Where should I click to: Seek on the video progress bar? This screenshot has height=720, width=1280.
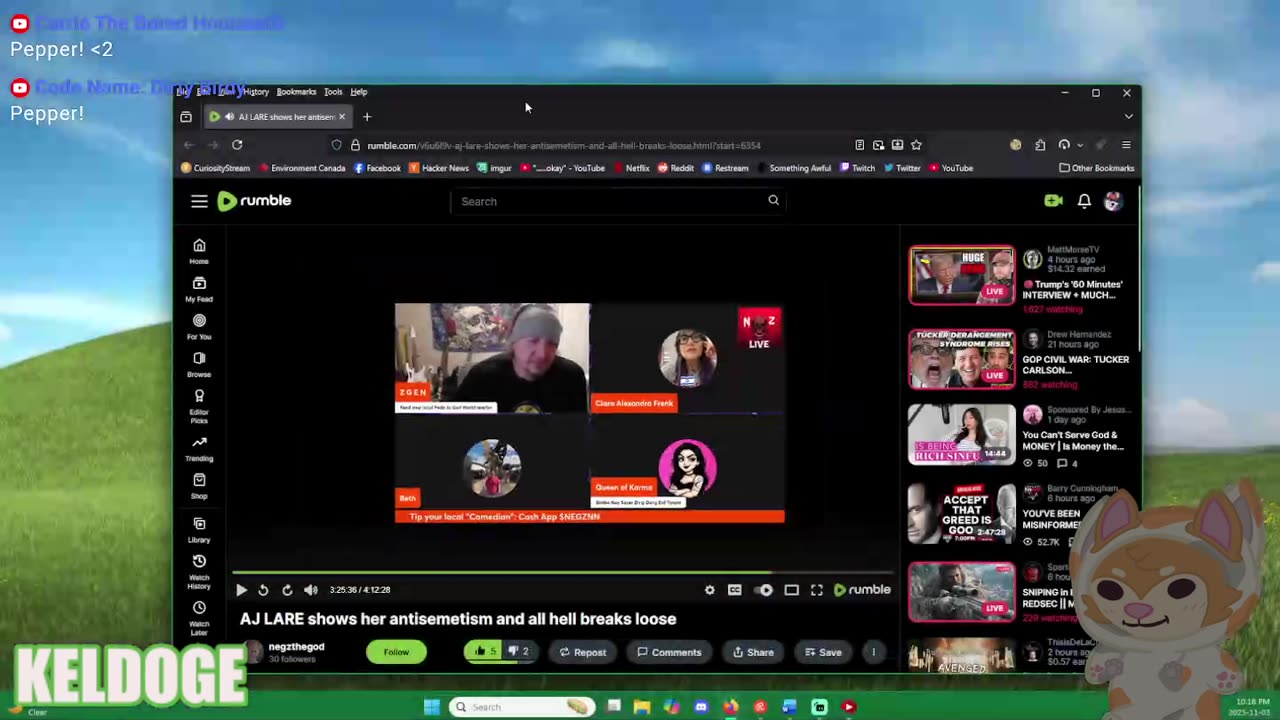562,573
